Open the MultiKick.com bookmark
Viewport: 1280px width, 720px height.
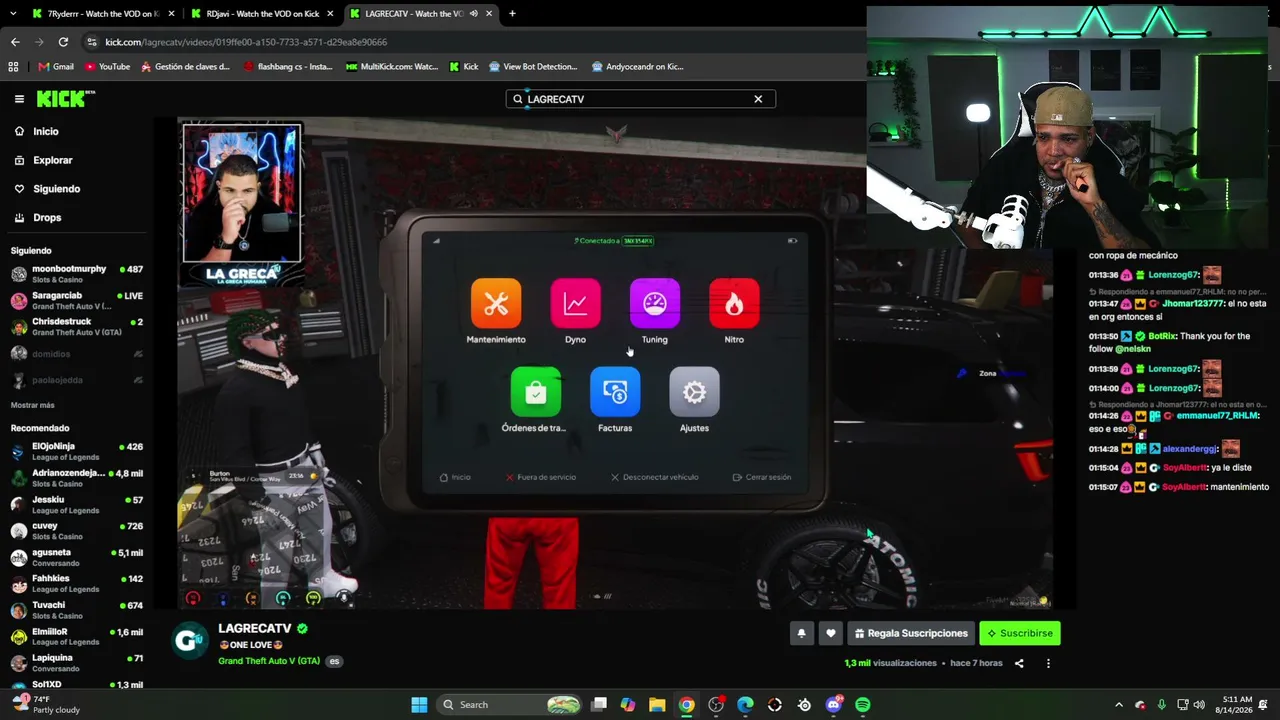392,67
